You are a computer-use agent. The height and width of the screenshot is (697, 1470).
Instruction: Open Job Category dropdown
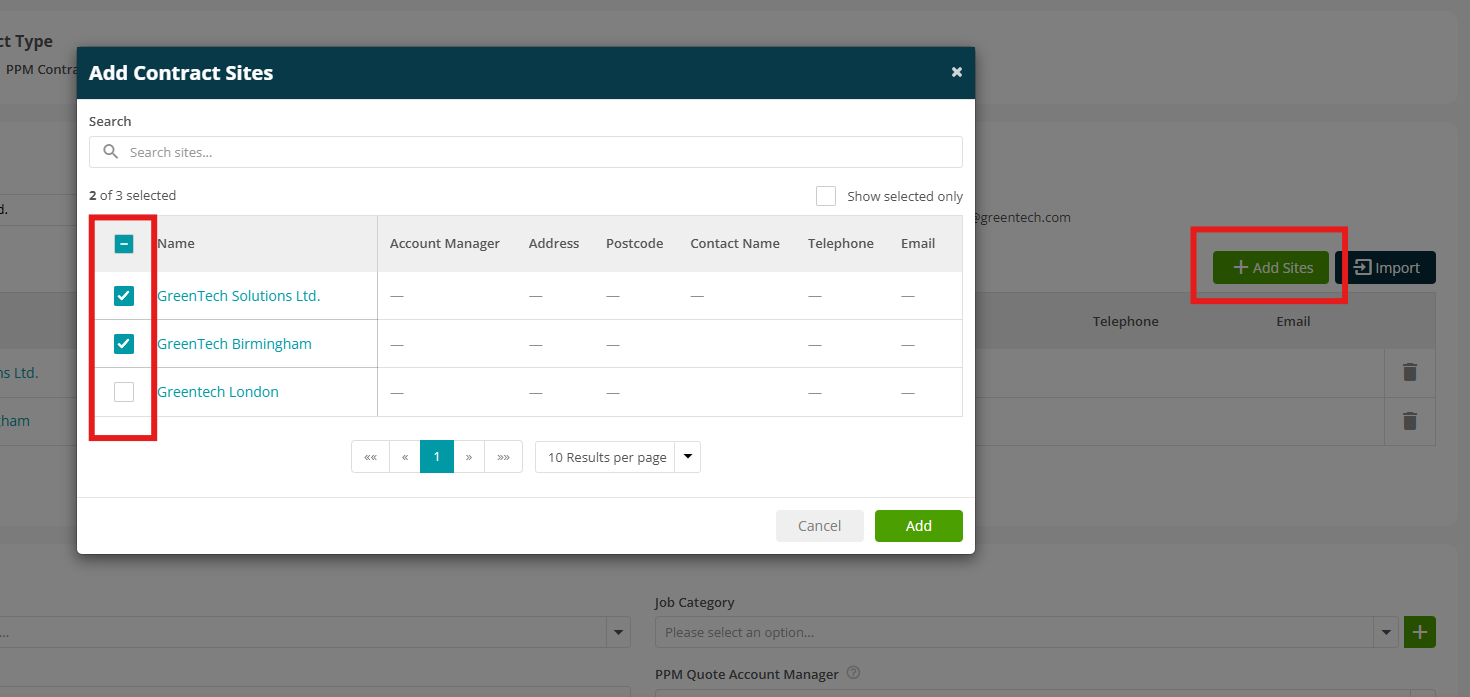[x=1027, y=632]
